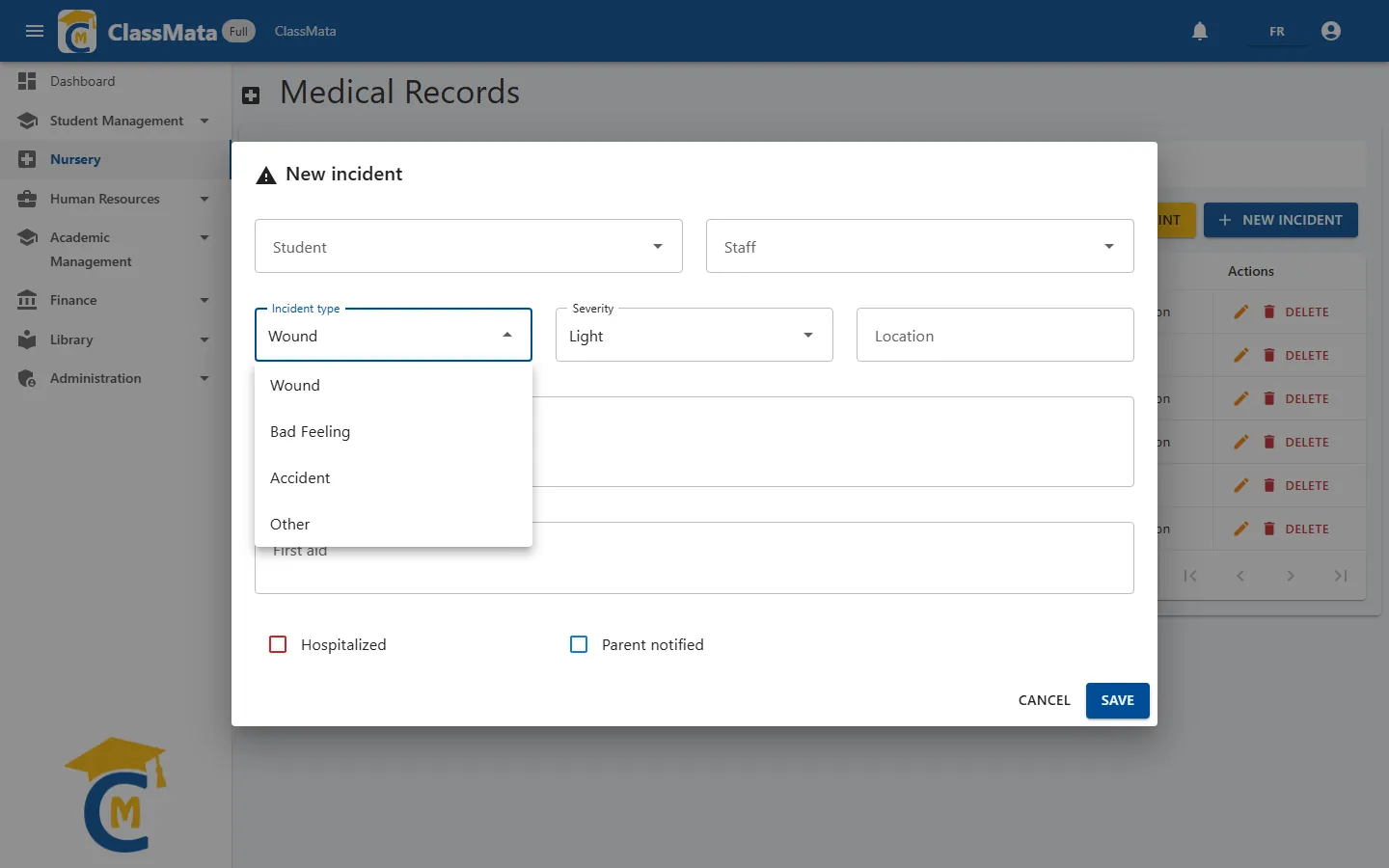1389x868 pixels.
Task: Click the Dashboard grid icon
Action: pos(27,81)
